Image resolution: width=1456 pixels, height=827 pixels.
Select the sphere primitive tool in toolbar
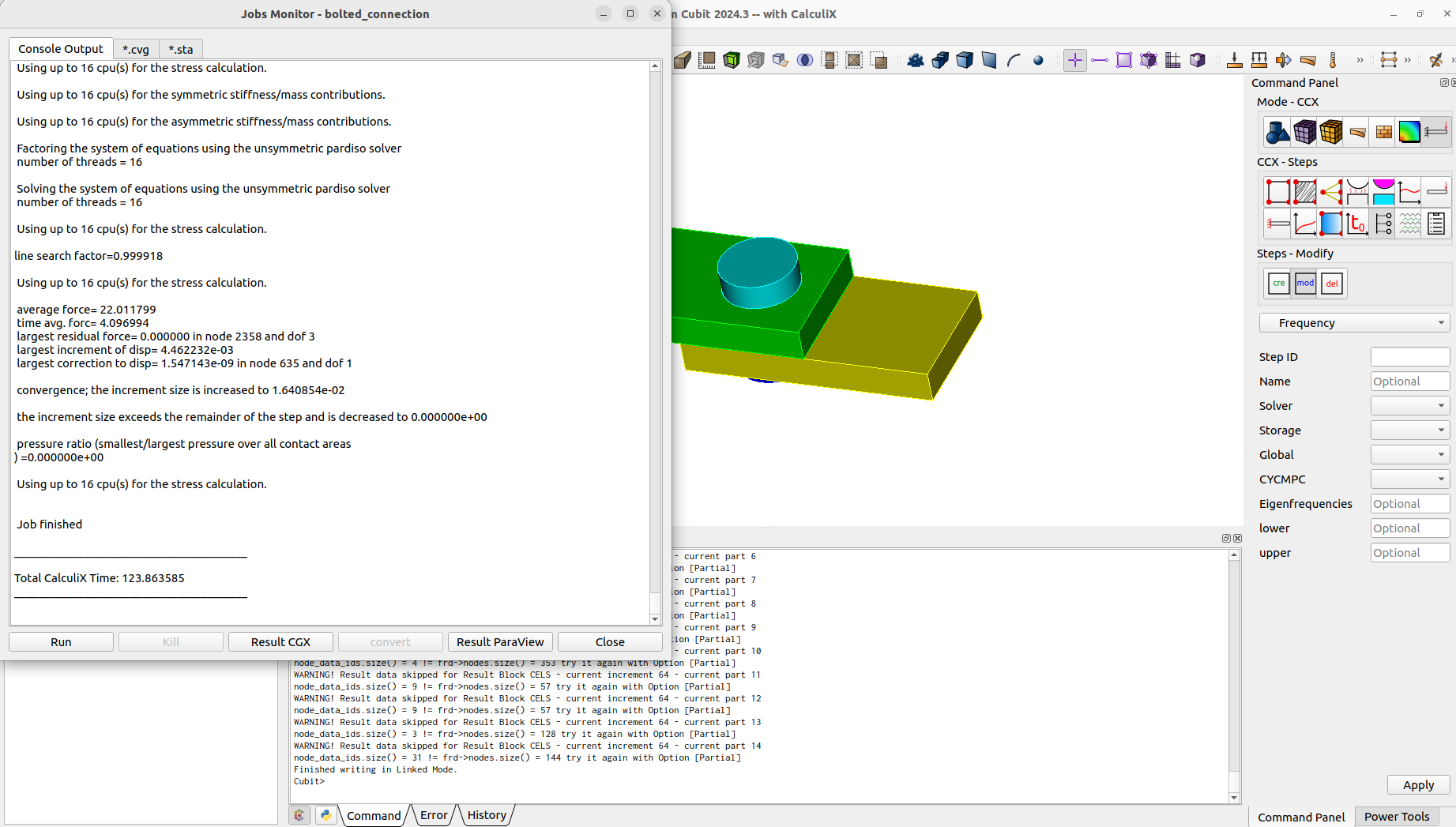(x=1038, y=59)
